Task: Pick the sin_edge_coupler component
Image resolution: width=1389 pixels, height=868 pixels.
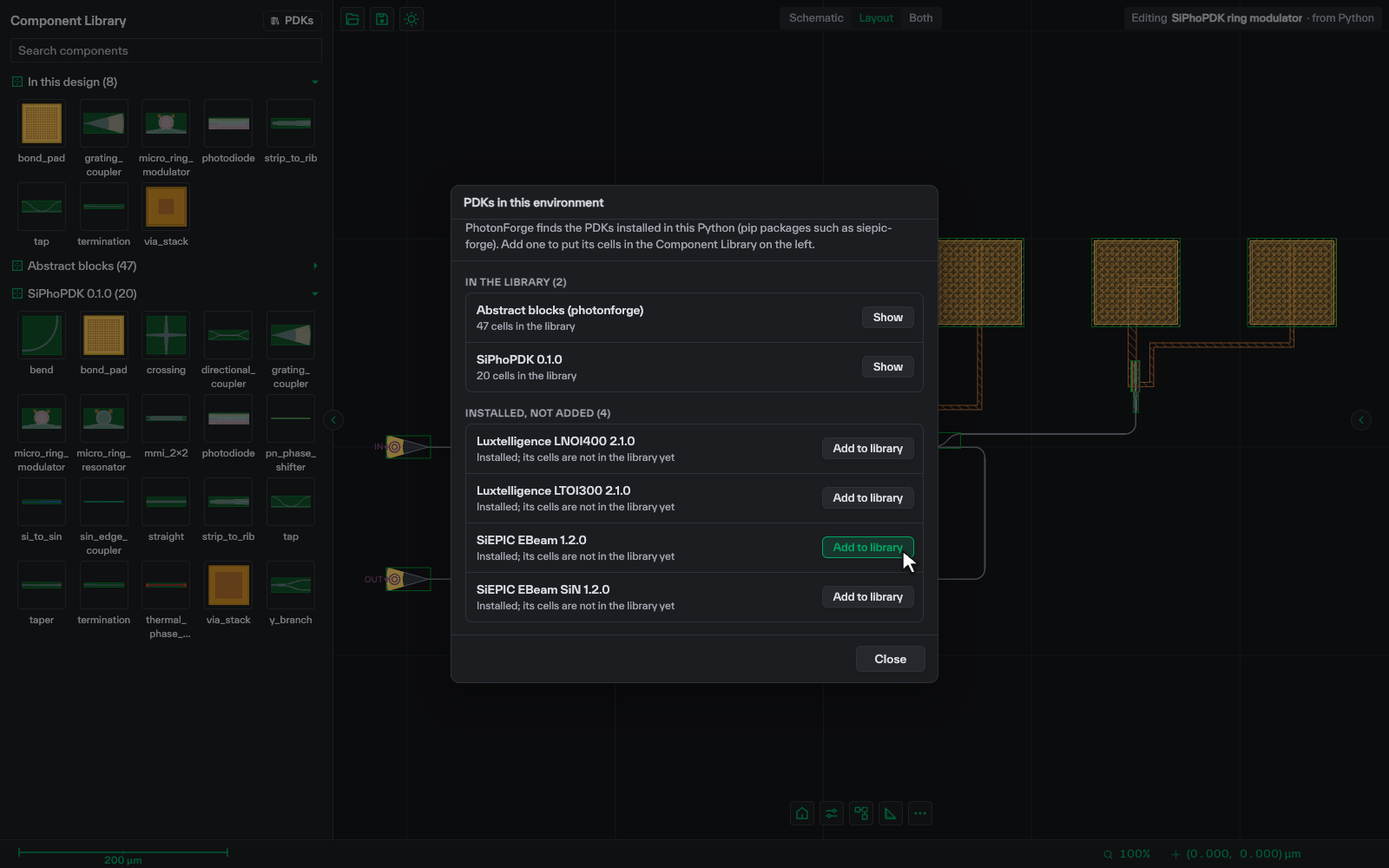Action: (104, 502)
